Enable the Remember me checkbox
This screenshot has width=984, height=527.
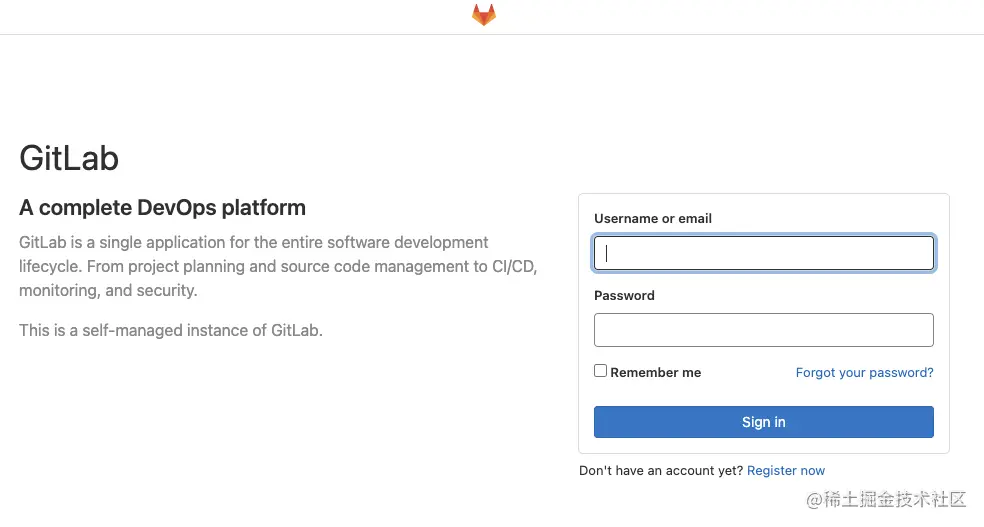pyautogui.click(x=601, y=371)
